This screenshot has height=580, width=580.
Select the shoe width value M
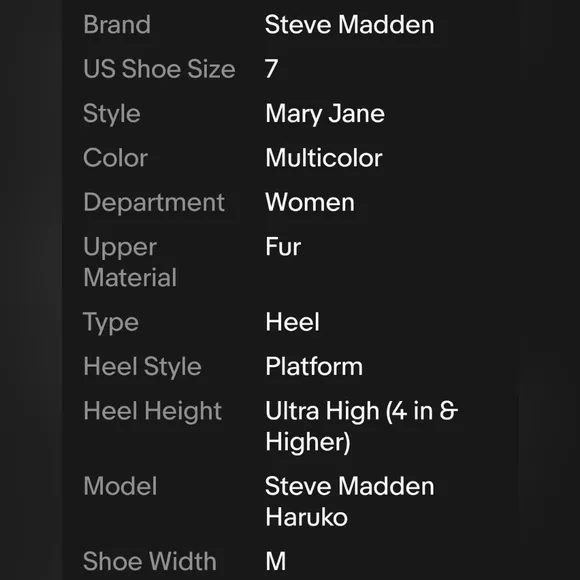pyautogui.click(x=276, y=561)
